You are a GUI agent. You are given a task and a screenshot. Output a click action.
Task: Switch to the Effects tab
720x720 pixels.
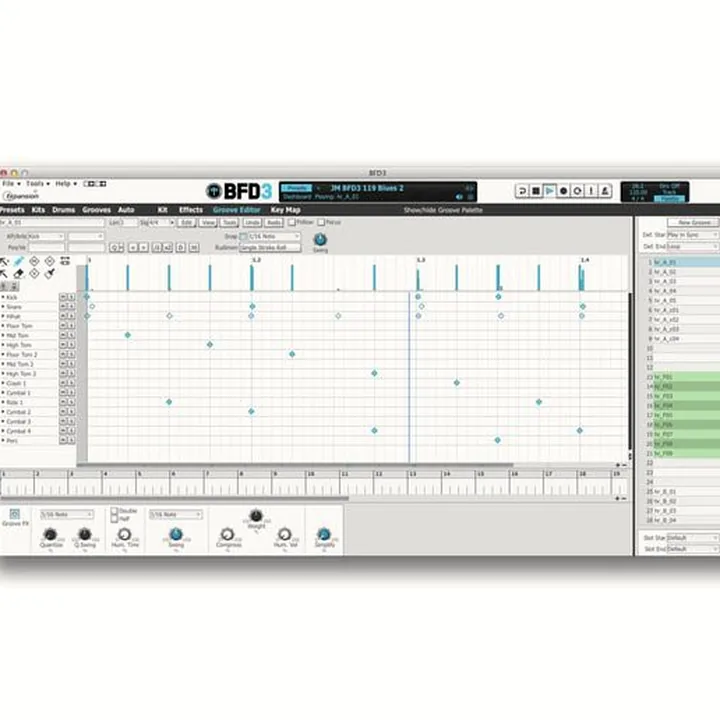coord(191,210)
